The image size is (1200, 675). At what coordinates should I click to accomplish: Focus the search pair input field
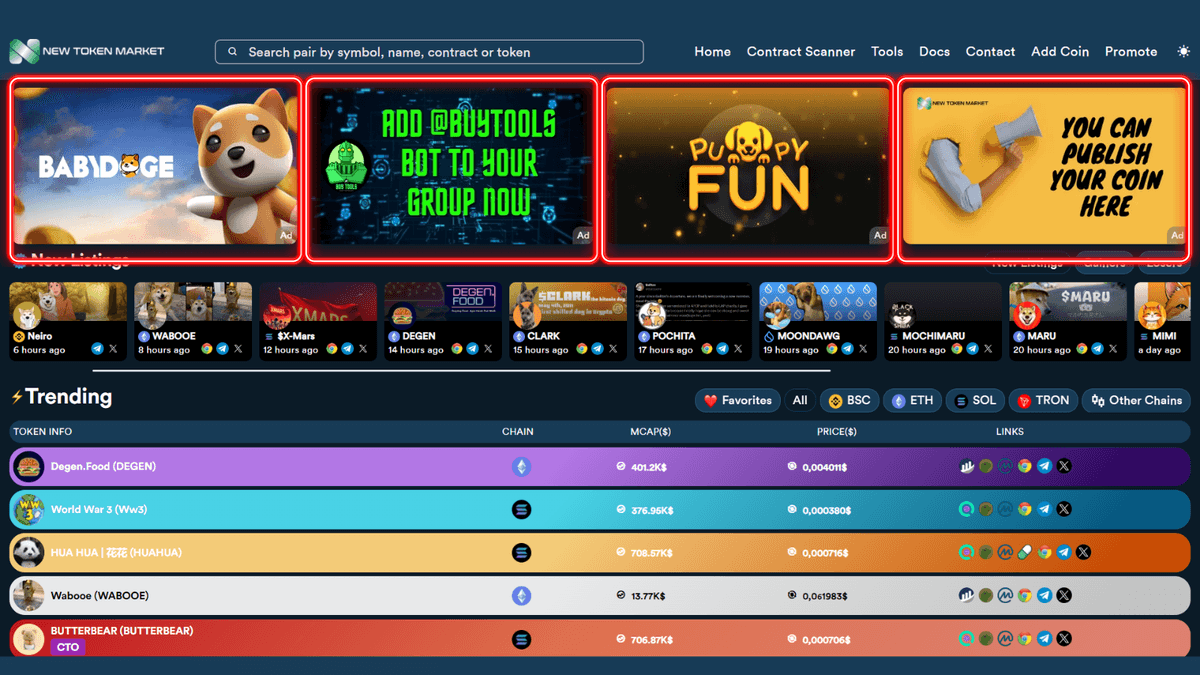tap(429, 52)
